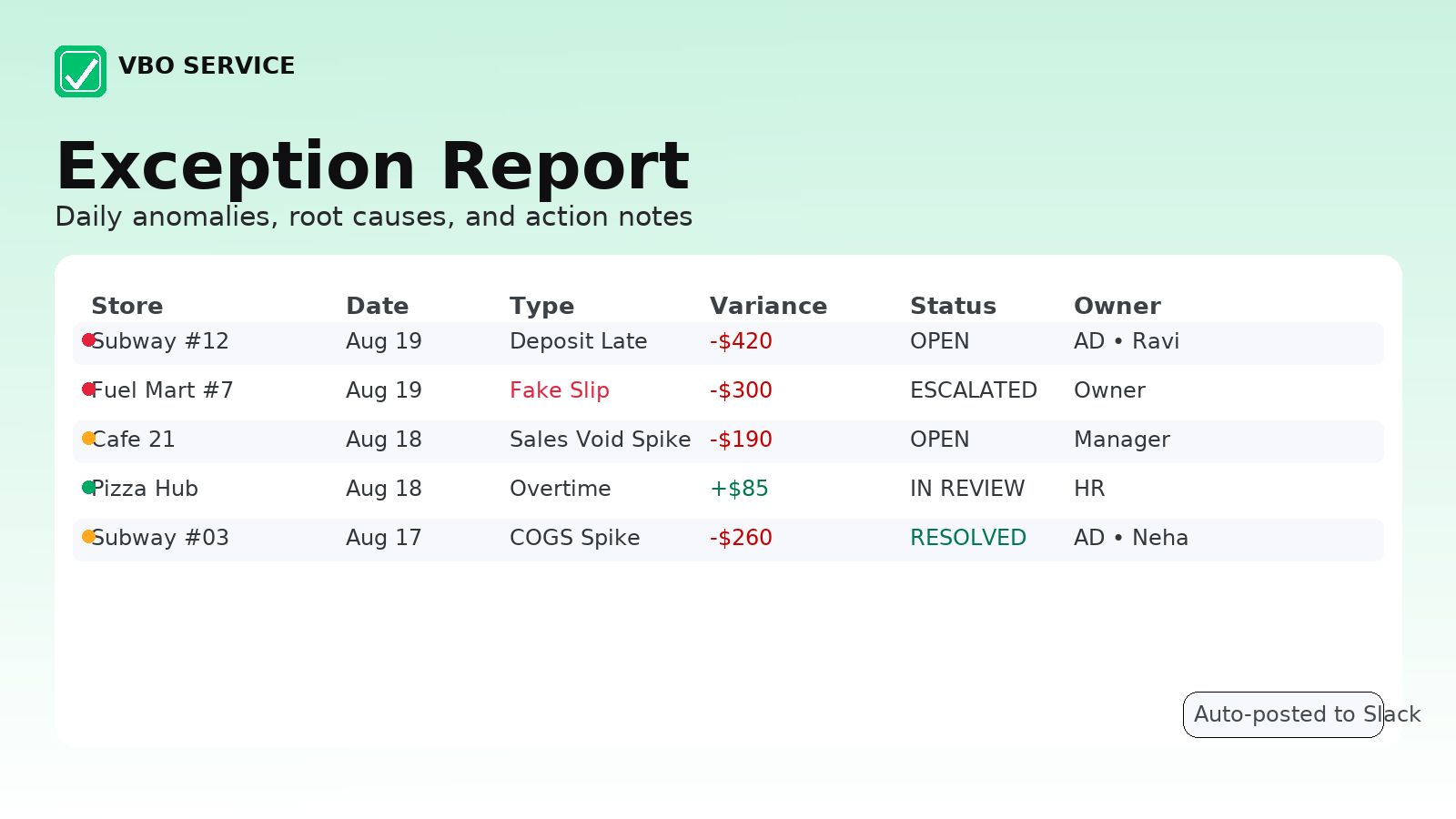Click the -$260 variance value
The height and width of the screenshot is (819, 1456).
(741, 538)
